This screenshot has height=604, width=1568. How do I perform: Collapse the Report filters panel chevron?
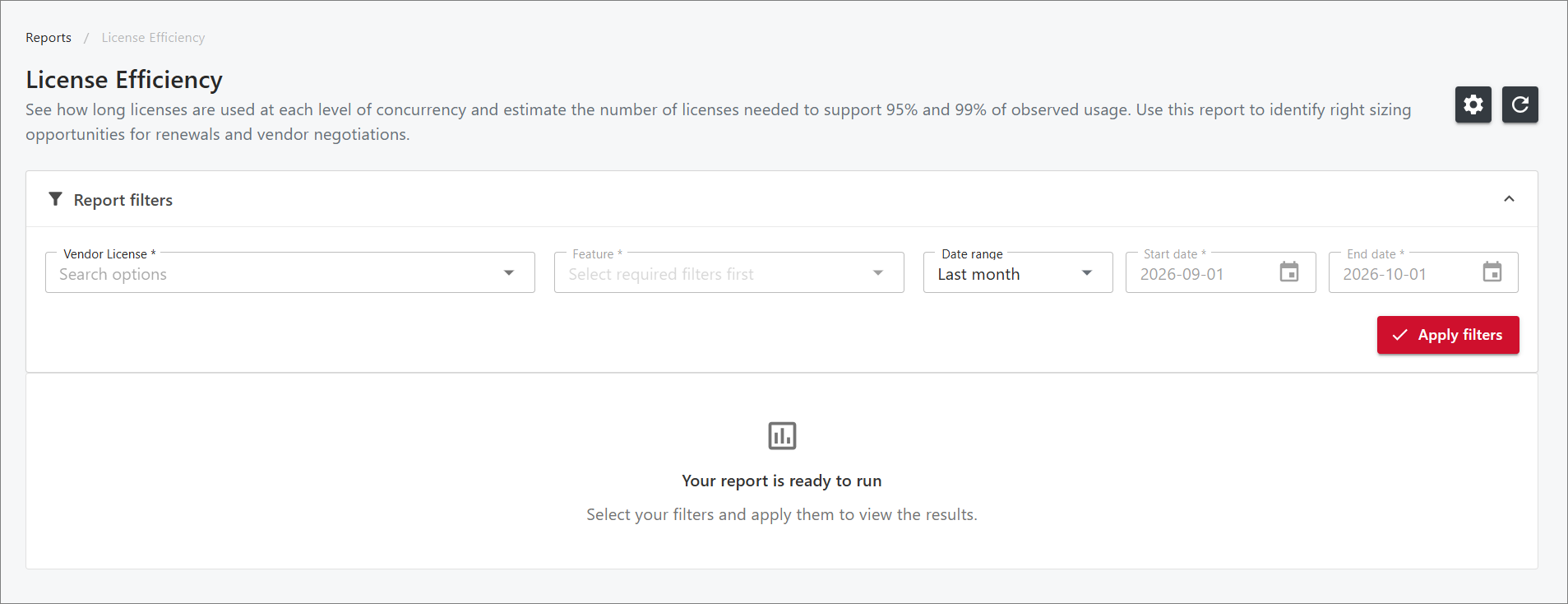pos(1509,199)
